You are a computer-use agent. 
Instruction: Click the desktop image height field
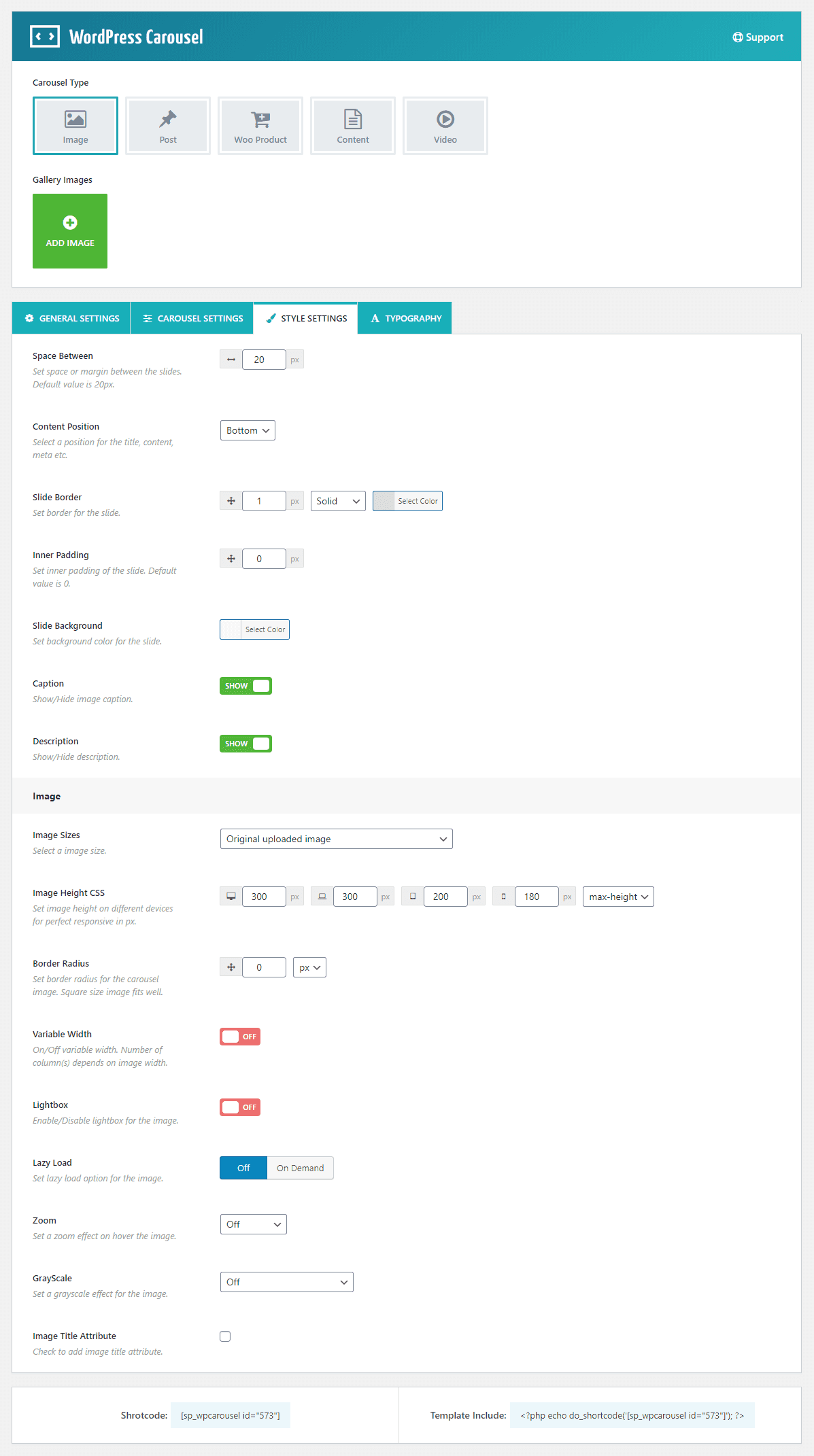pos(264,897)
